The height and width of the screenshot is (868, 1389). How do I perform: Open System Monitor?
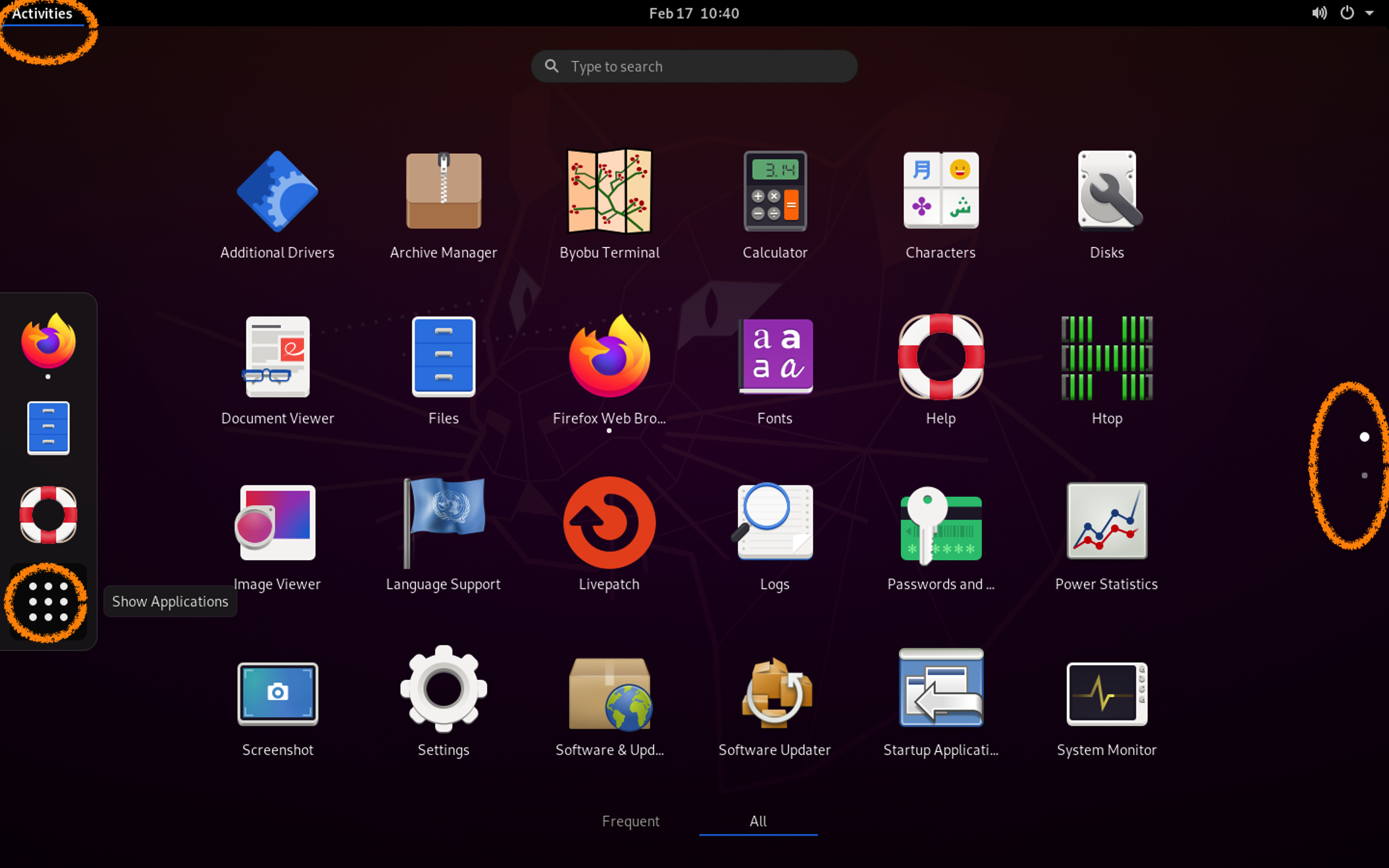tap(1106, 693)
